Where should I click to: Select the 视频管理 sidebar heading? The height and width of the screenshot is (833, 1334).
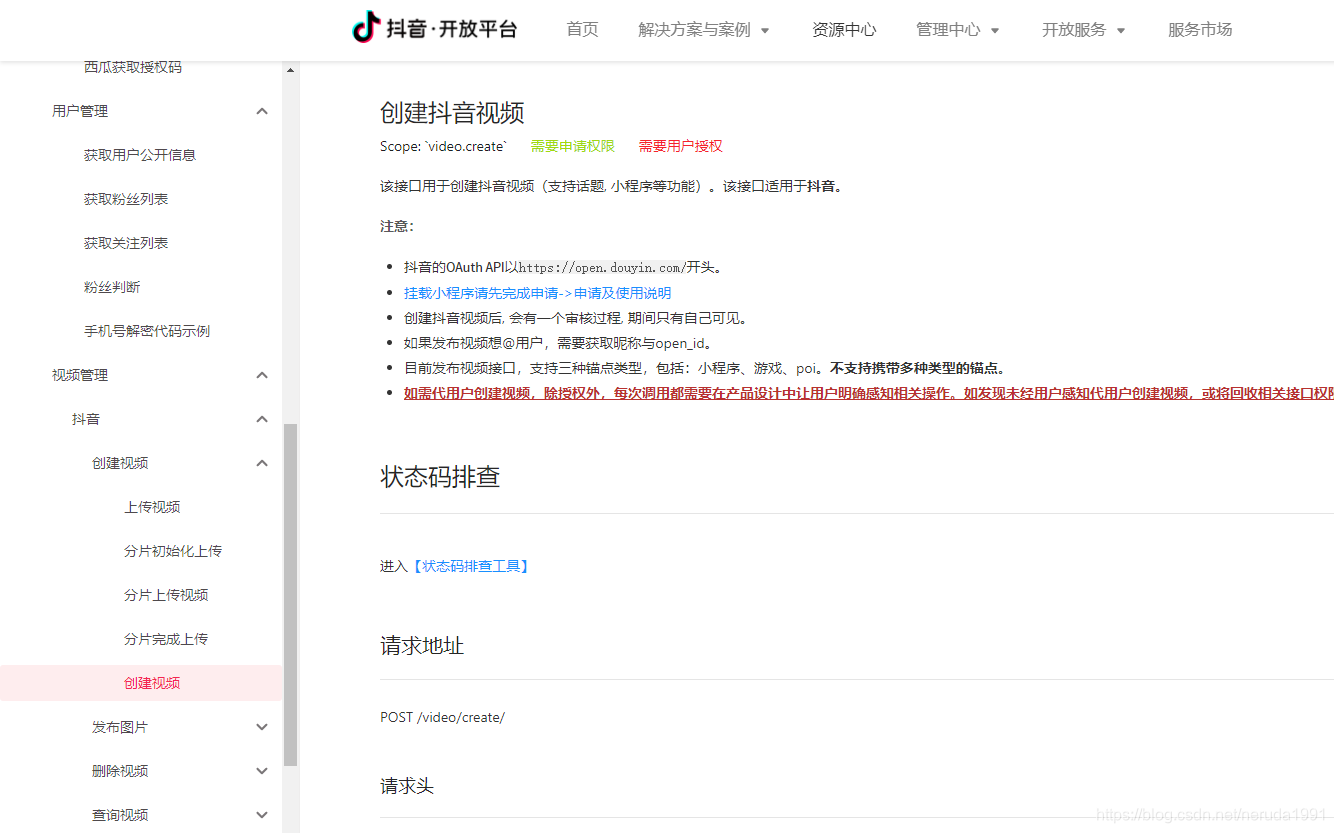coord(80,375)
